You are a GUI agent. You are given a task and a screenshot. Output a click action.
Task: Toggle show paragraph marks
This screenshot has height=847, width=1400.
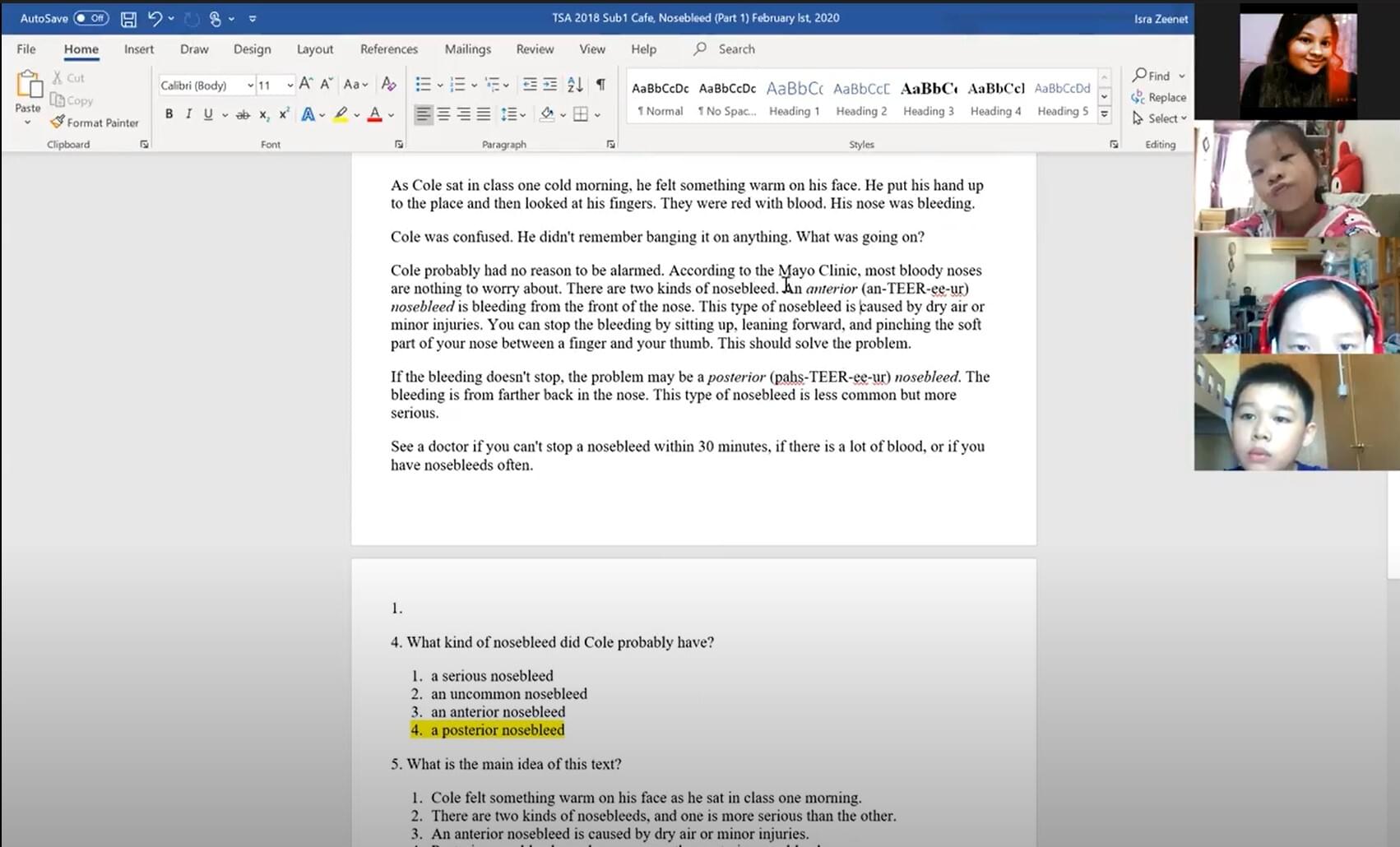pos(600,84)
